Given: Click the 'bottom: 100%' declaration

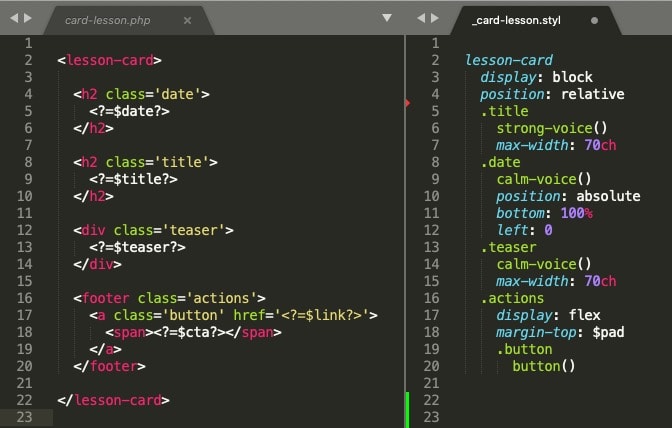Looking at the screenshot, I should [x=544, y=213].
